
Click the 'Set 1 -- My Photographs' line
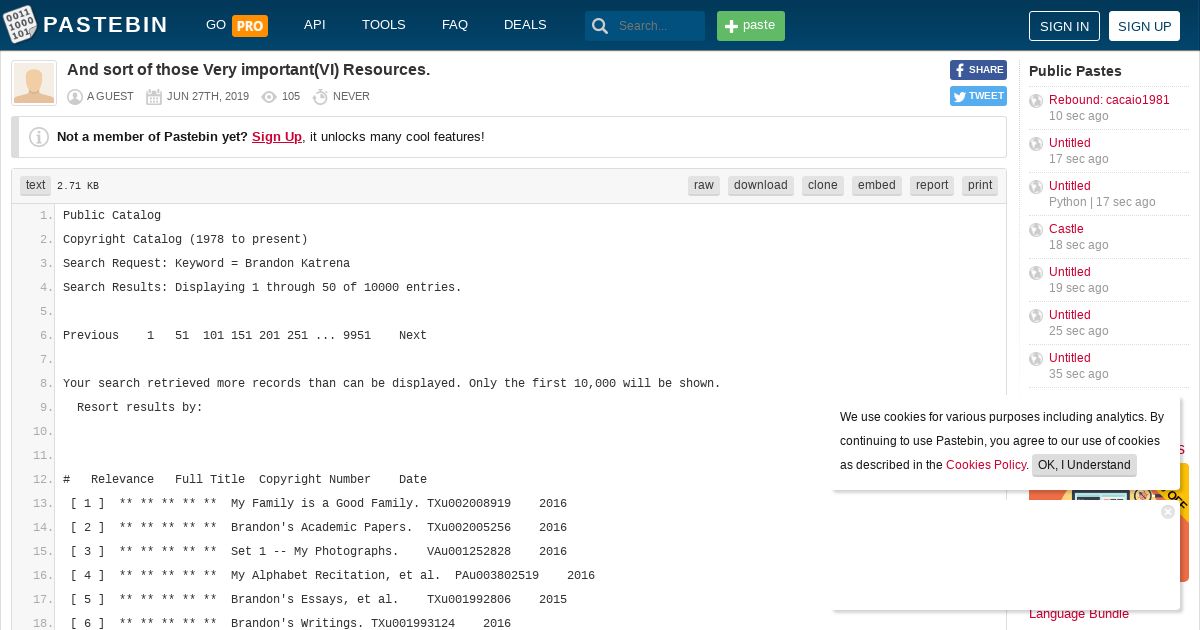pos(315,552)
